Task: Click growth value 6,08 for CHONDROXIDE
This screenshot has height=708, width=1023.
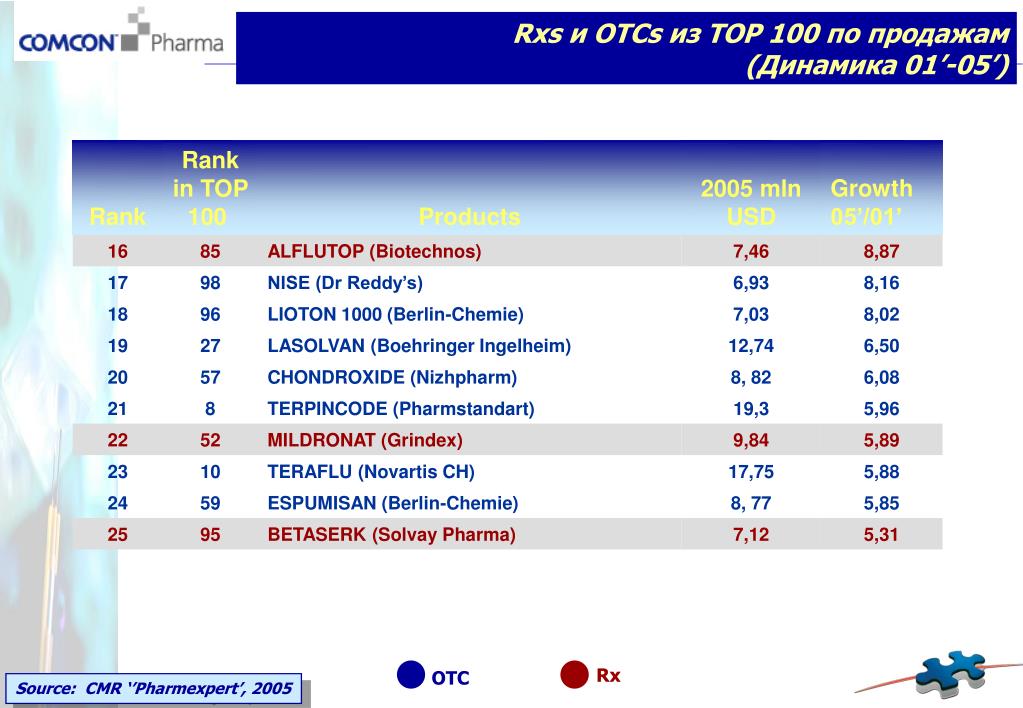Action: point(881,377)
